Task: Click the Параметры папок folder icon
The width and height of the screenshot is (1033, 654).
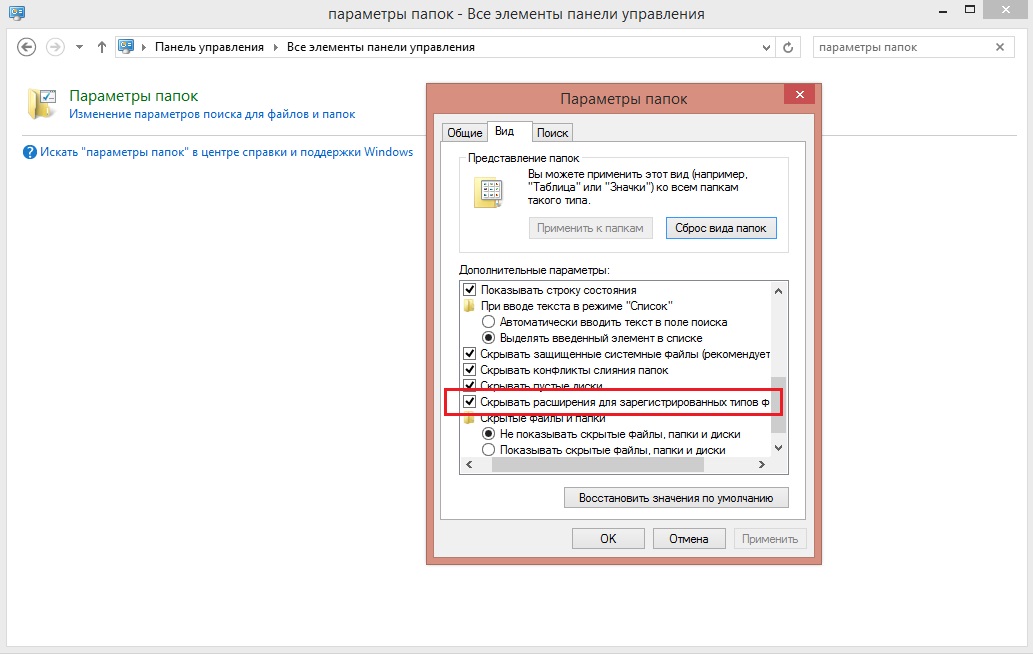Action: pyautogui.click(x=42, y=104)
